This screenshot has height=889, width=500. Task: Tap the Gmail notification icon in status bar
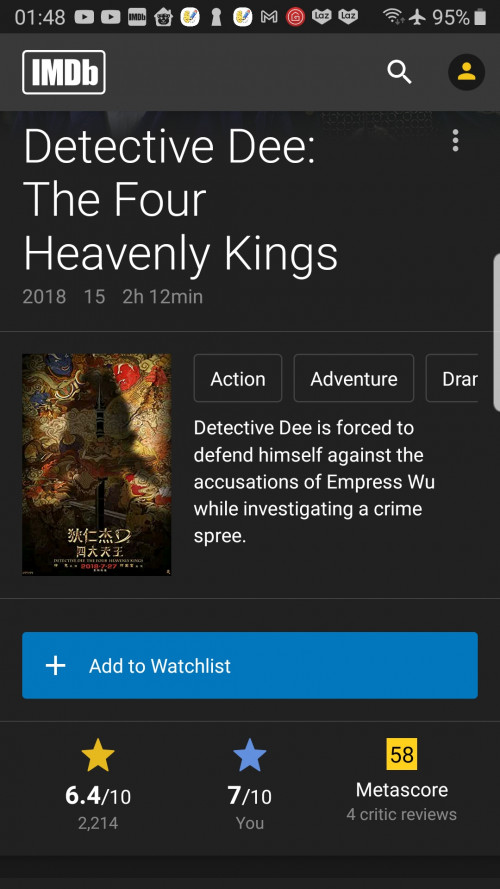click(269, 17)
